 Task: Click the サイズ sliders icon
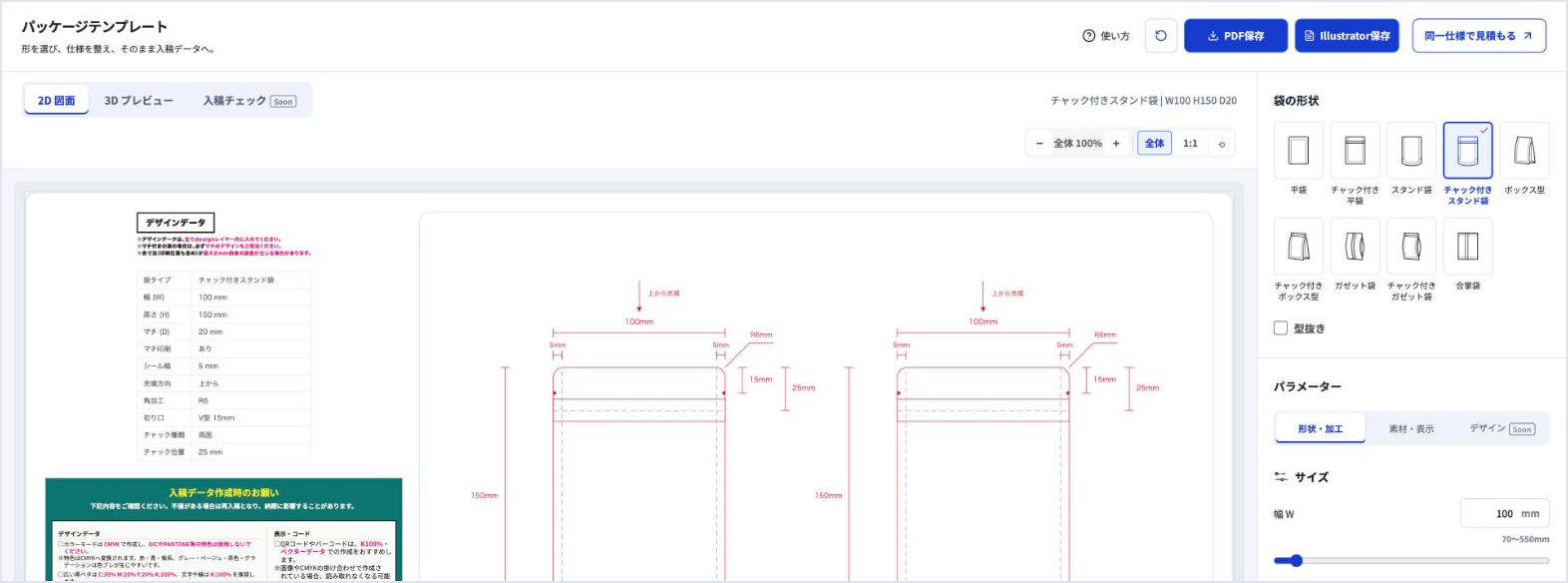click(x=1281, y=477)
